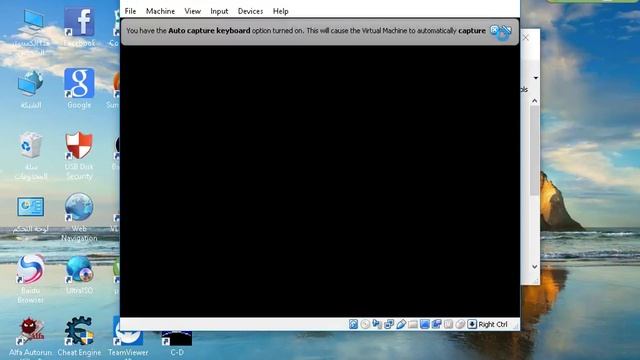Click the network adapters status icon
The height and width of the screenshot is (360, 640).
(x=389, y=324)
